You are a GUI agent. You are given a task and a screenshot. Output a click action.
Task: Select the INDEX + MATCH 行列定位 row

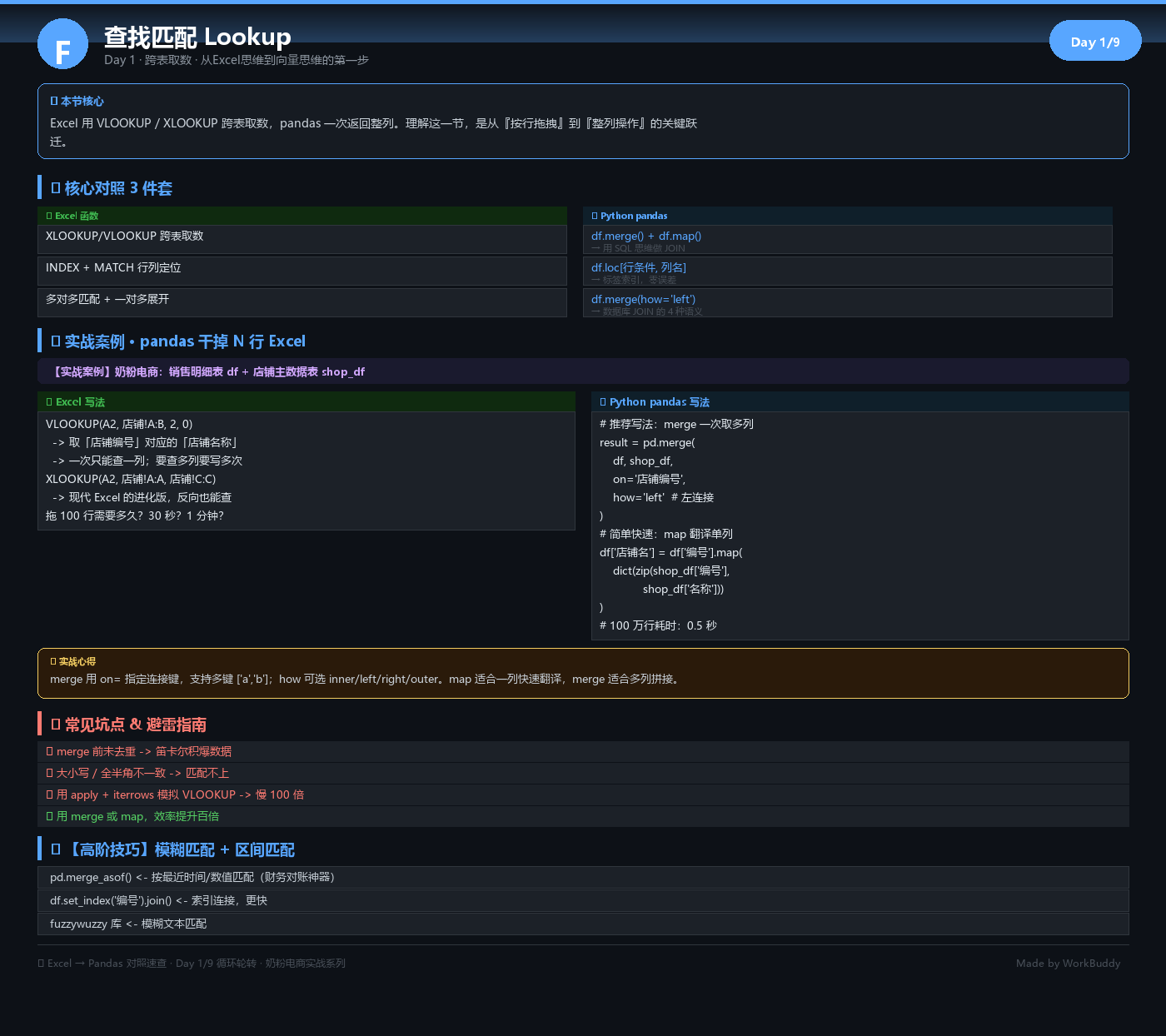[x=302, y=271]
